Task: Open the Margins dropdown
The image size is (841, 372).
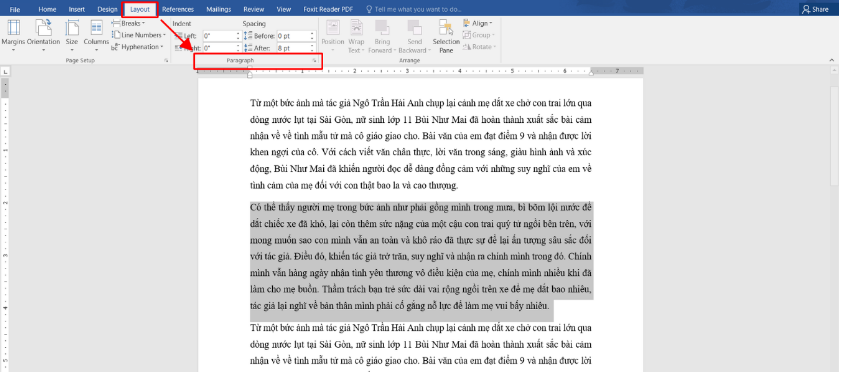Action: 12,35
